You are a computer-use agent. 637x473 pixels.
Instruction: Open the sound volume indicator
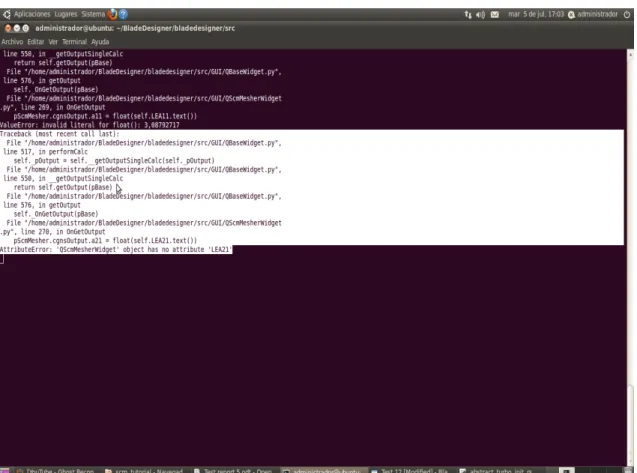[x=481, y=15]
